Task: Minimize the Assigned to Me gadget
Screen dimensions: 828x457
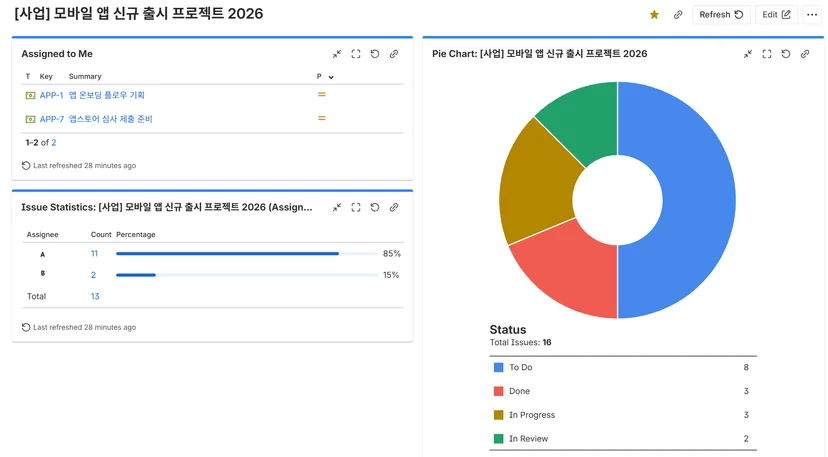Action: pos(337,54)
